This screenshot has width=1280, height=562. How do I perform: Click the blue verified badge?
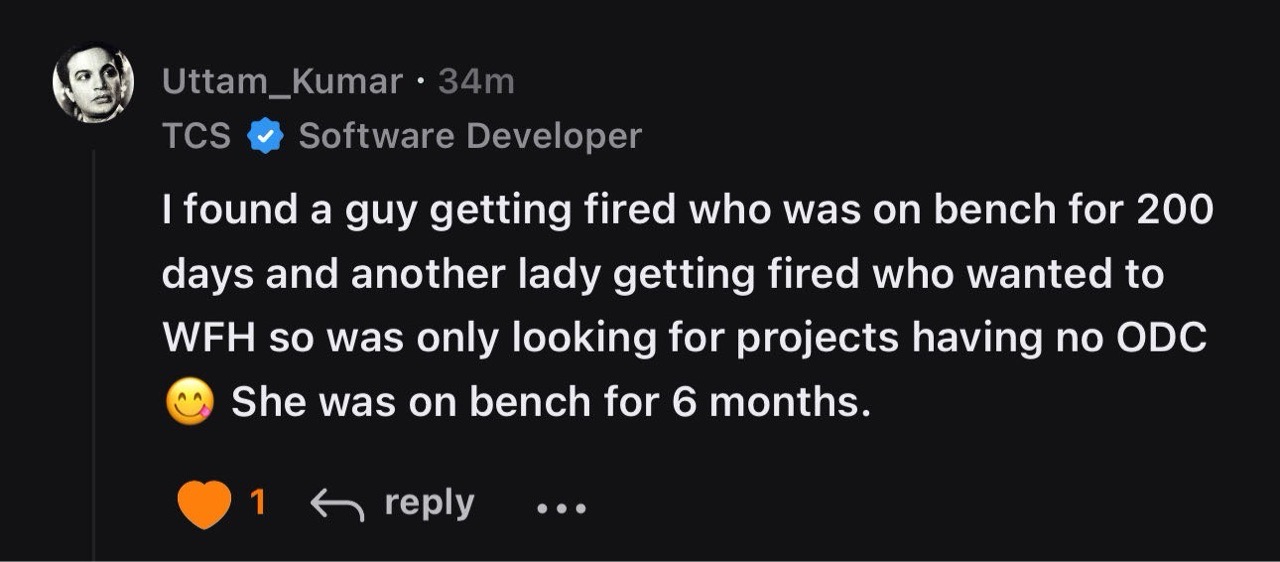point(264,136)
